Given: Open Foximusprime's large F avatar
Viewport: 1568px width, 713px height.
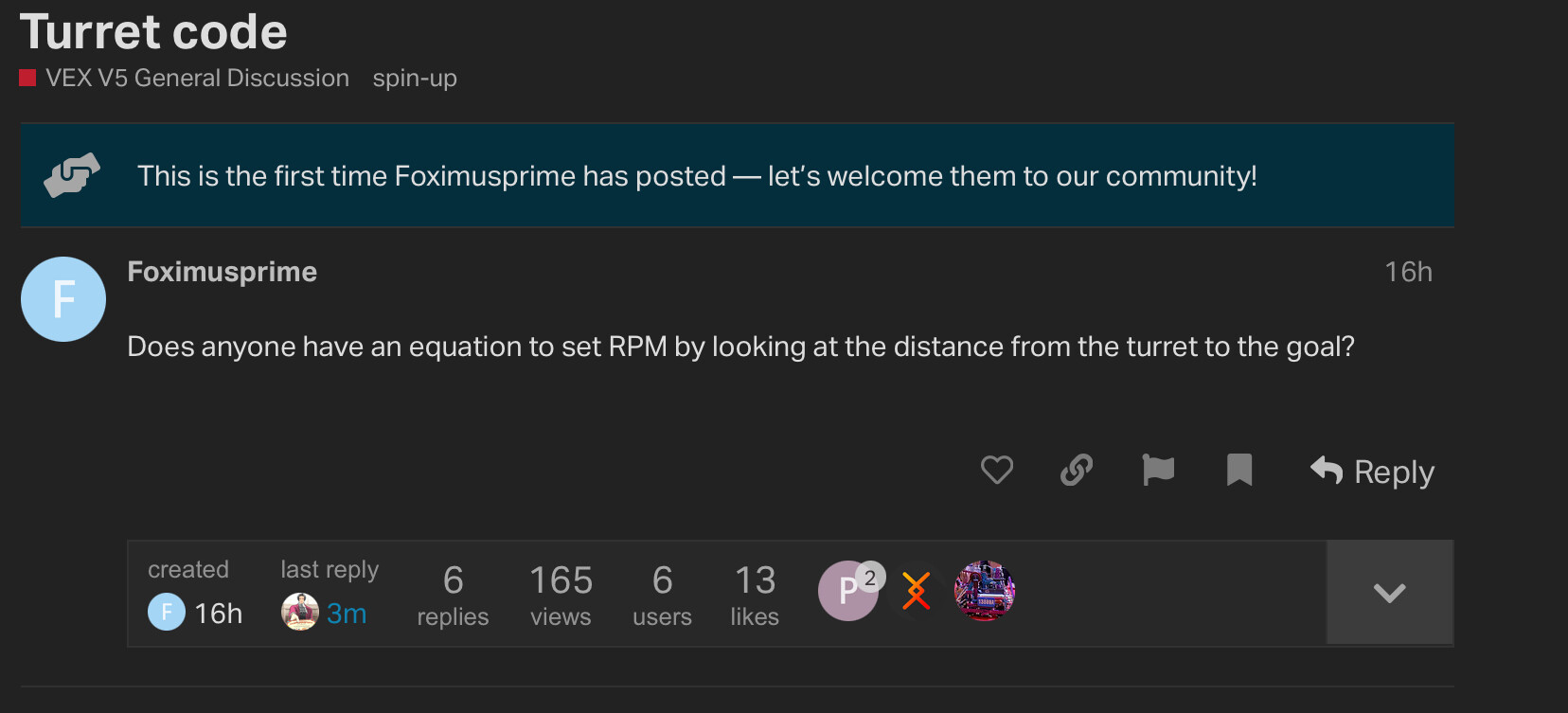Looking at the screenshot, I should [63, 299].
